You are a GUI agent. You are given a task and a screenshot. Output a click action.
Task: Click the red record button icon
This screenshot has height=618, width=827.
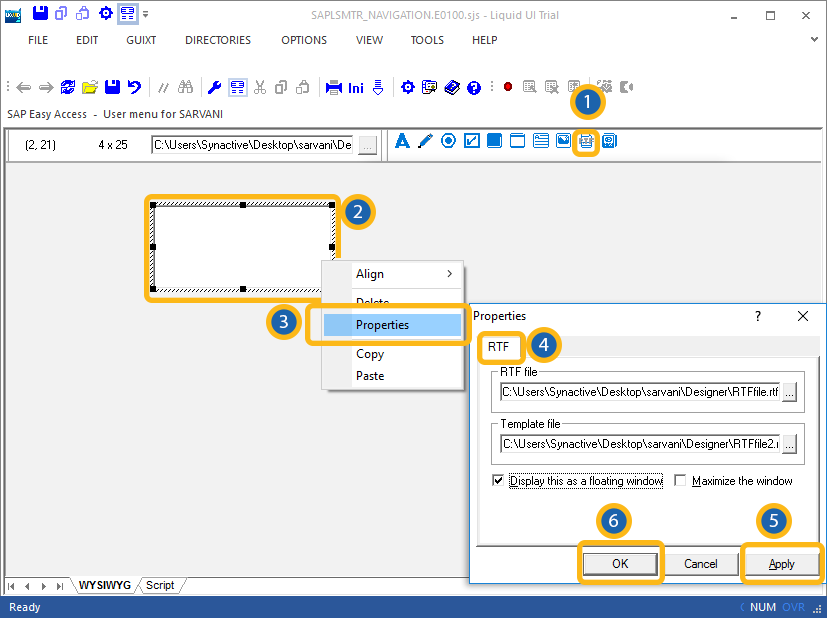coord(508,86)
